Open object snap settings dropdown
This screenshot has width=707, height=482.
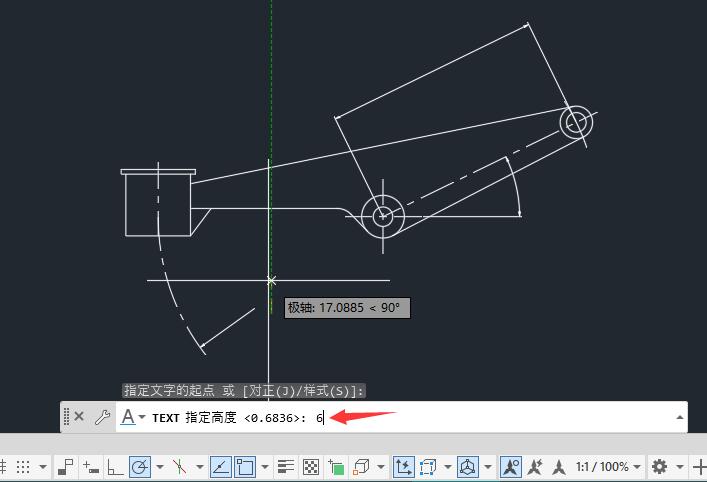[265, 467]
